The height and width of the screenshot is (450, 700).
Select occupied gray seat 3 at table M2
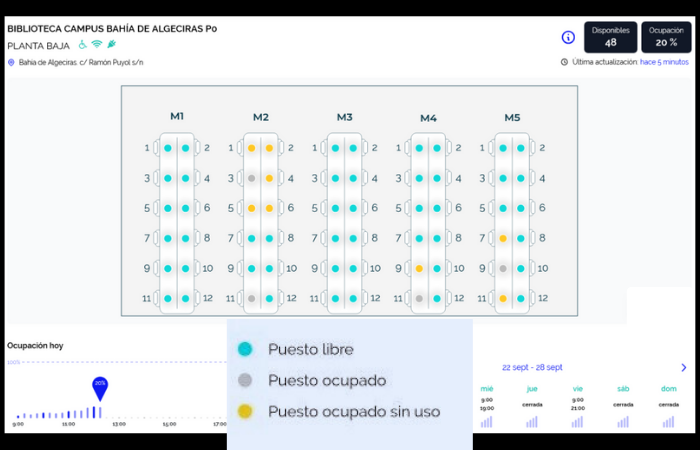(252, 178)
